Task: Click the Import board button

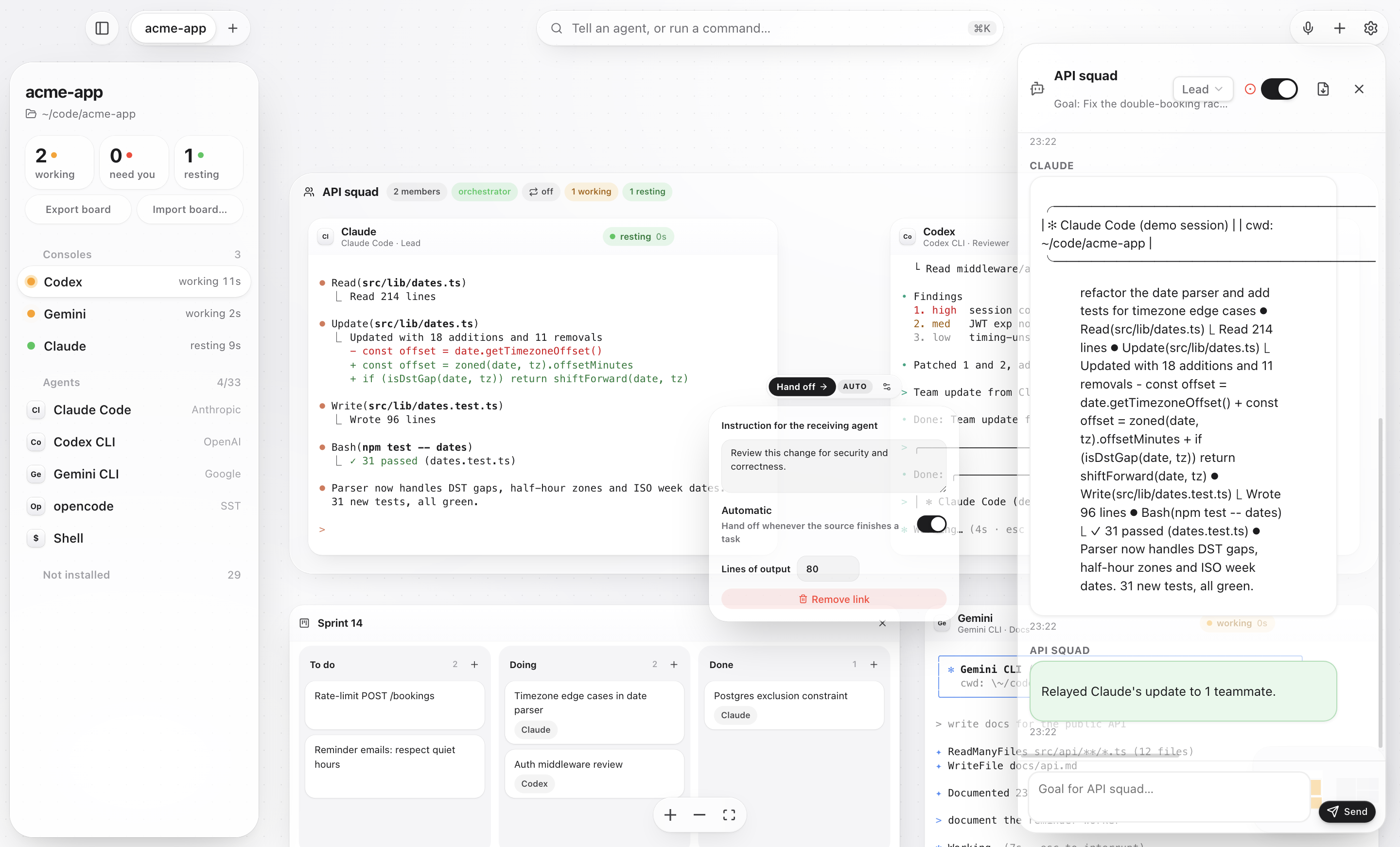Action: click(190, 209)
